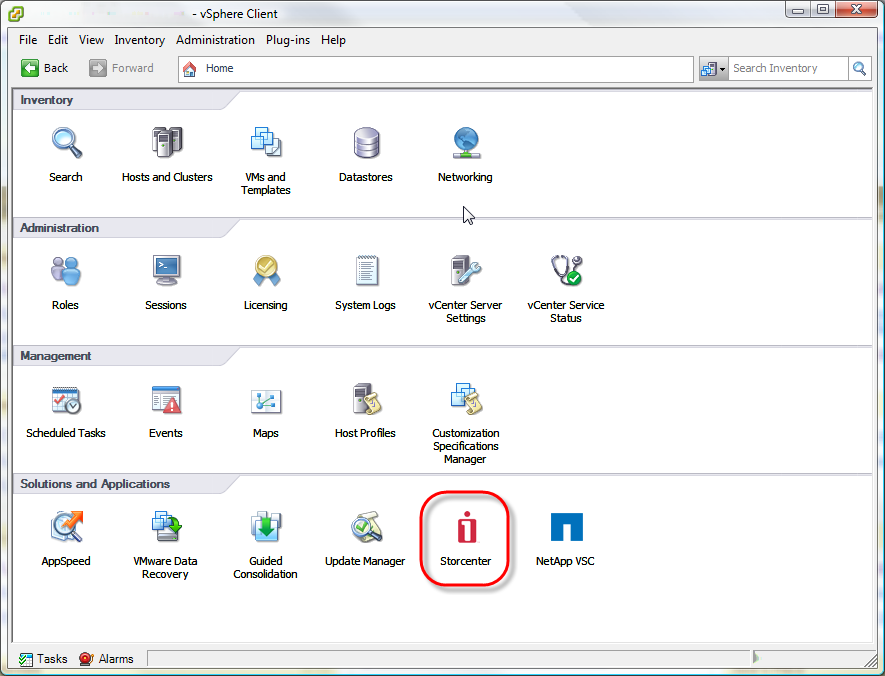Open the Networking inventory

point(466,142)
